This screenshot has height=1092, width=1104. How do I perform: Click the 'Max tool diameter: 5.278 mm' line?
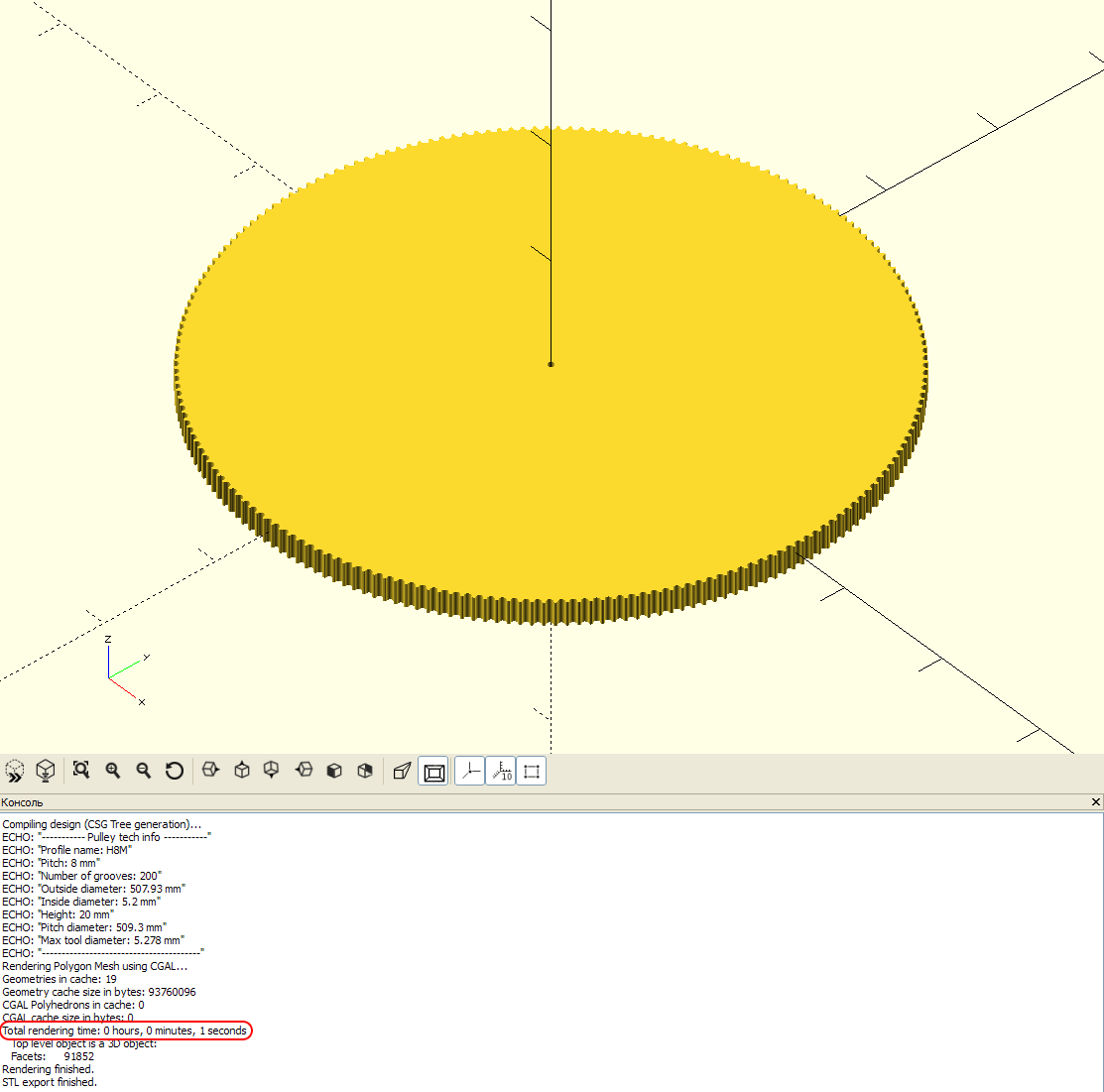pyautogui.click(x=93, y=940)
